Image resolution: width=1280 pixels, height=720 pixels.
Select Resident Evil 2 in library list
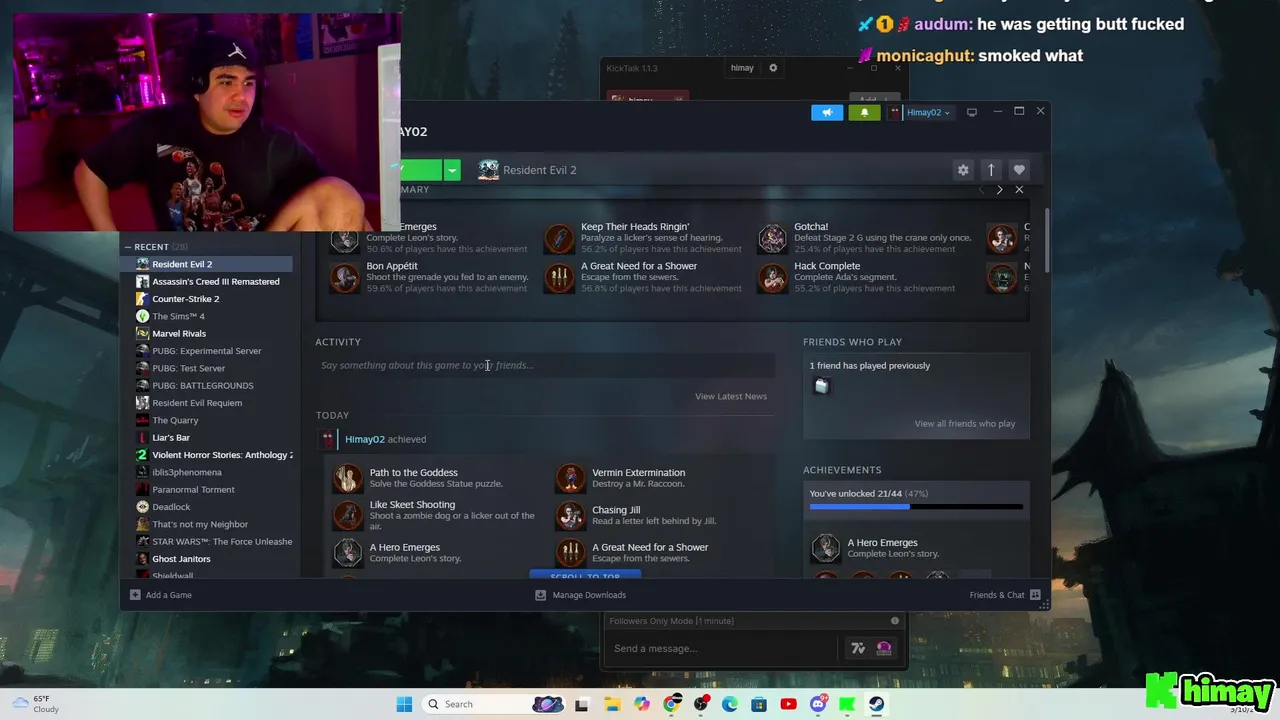pos(207,264)
